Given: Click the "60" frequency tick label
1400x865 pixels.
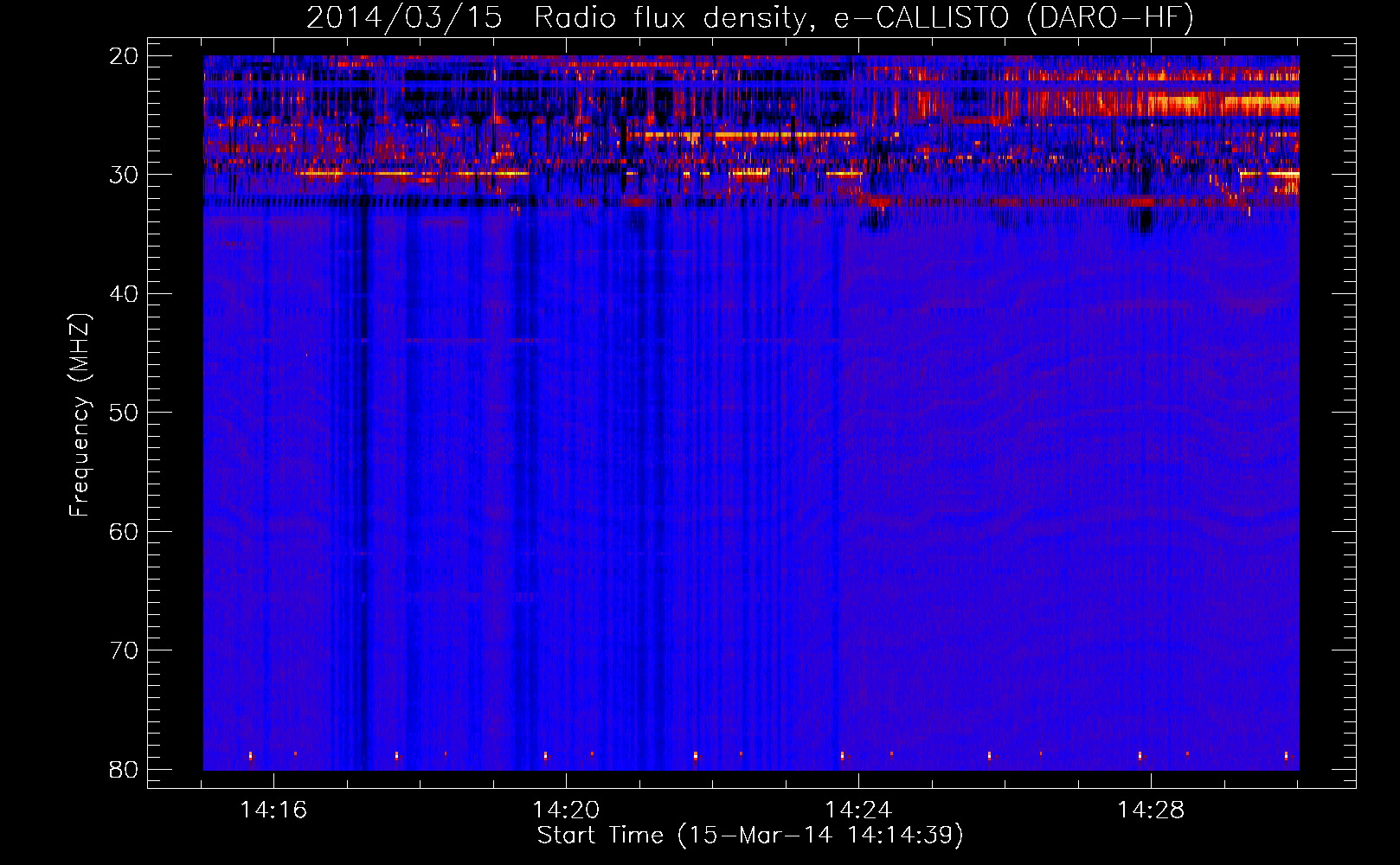Looking at the screenshot, I should click(124, 532).
